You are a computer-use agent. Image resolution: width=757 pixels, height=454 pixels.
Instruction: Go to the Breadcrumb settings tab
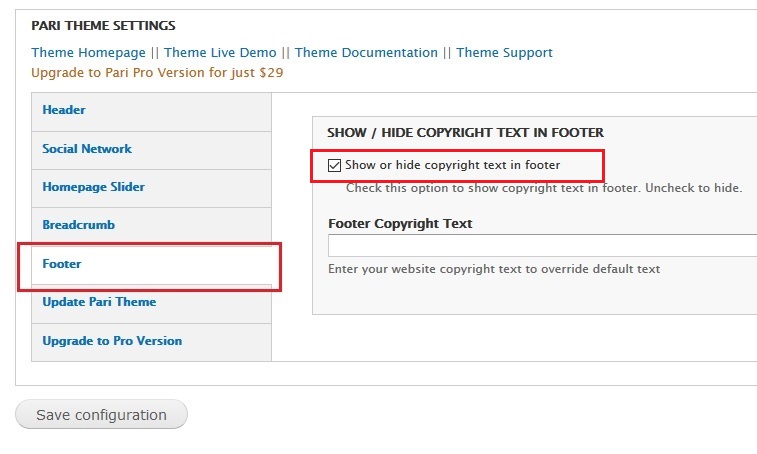point(78,225)
